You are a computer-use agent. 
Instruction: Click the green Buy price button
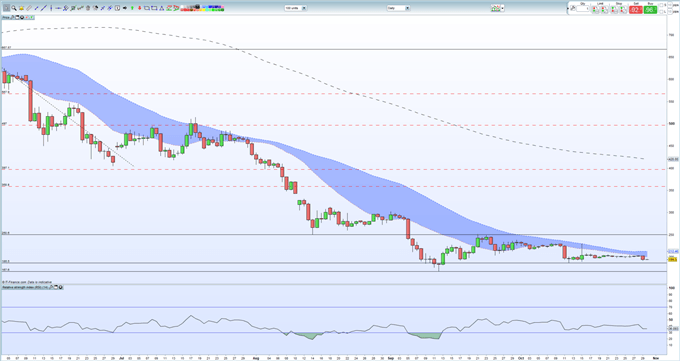pyautogui.click(x=650, y=10)
